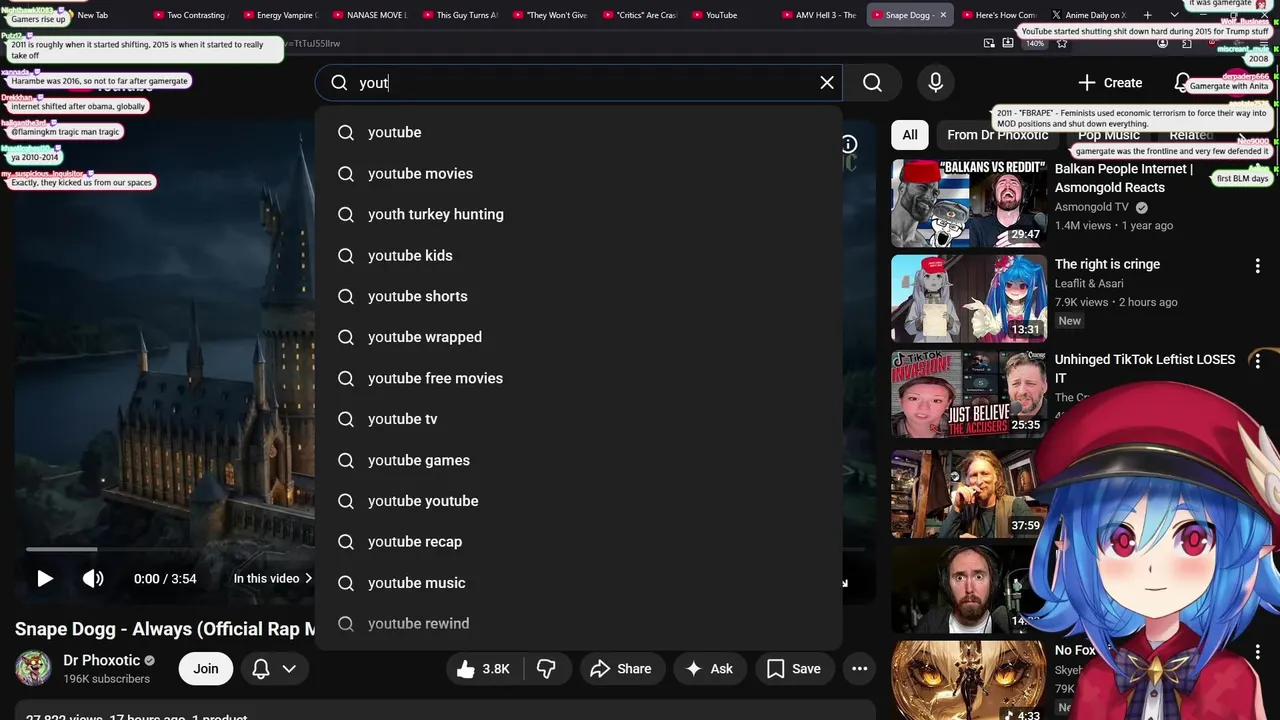Open a new browser tab with plus icon
Viewport: 1280px width, 720px height.
click(1147, 15)
